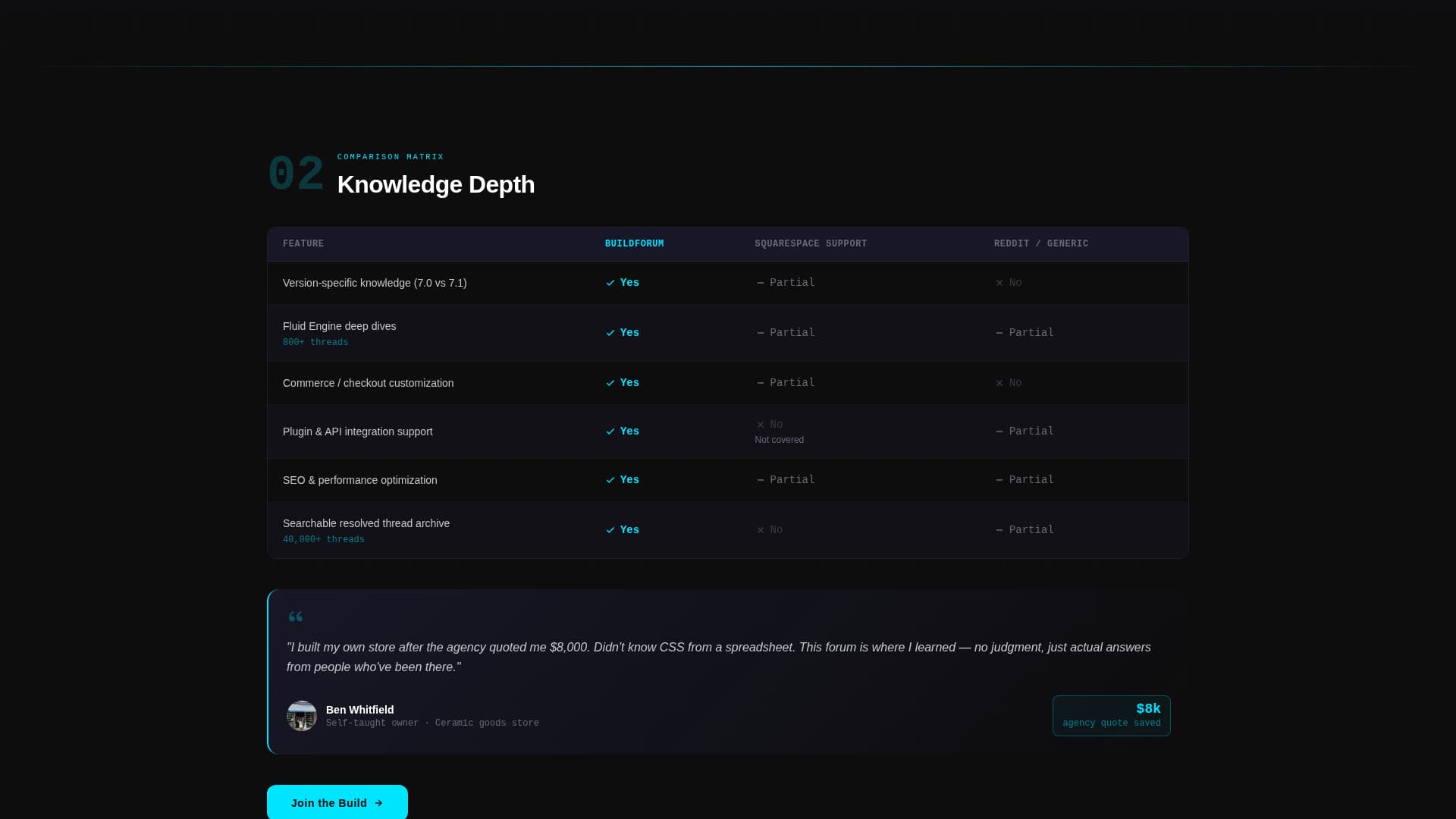Select the checkmark icon in the Searchable thread archive row
The image size is (1456, 819).
click(610, 530)
